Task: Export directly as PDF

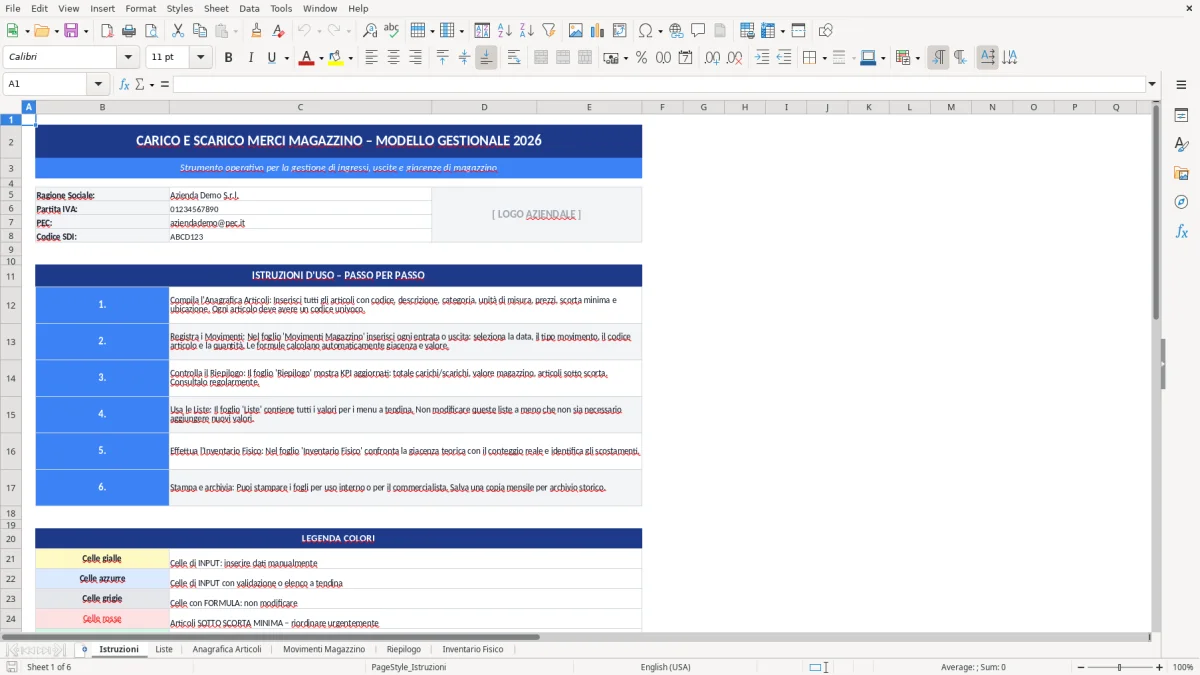Action: 107,31
